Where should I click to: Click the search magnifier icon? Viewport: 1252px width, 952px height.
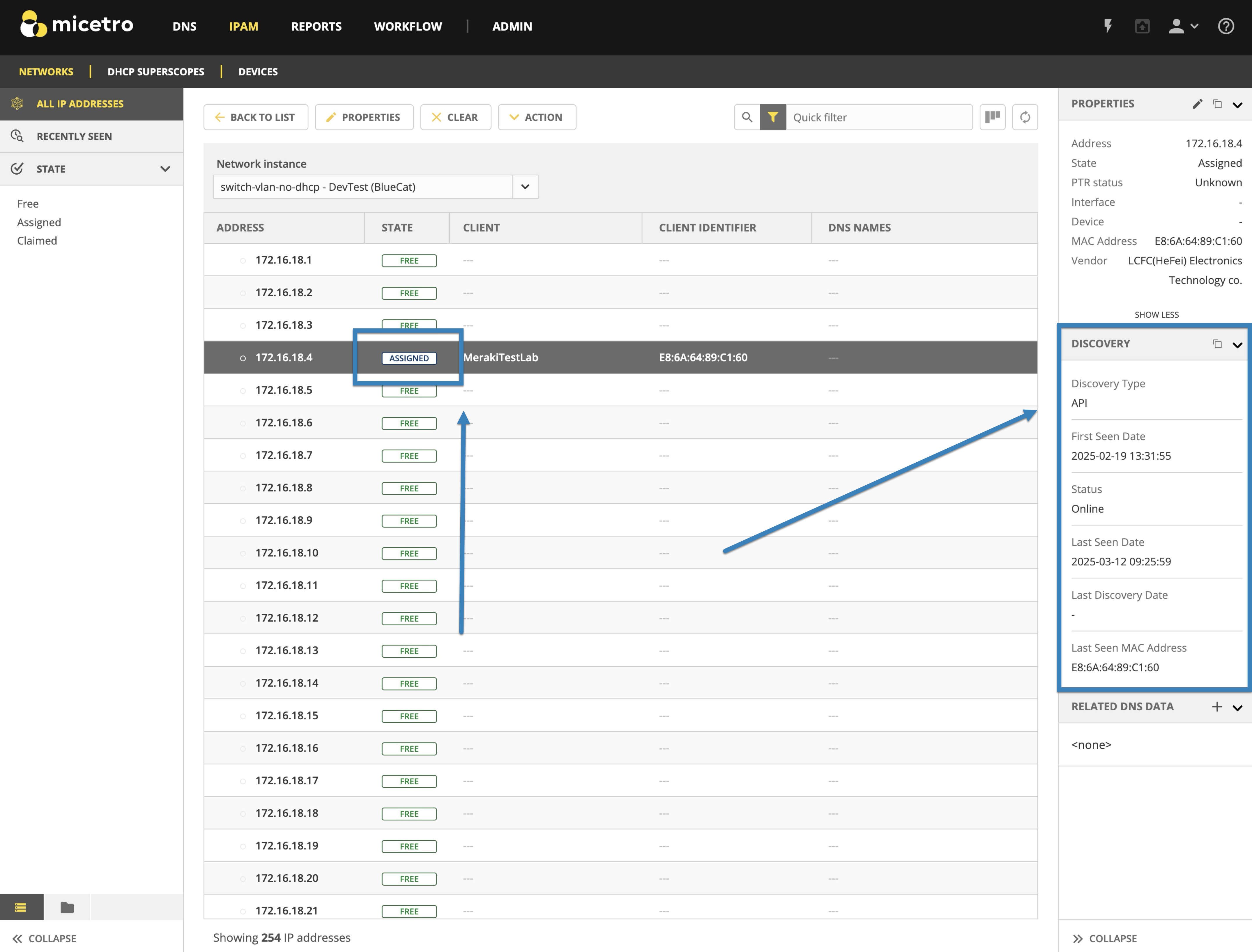tap(747, 117)
